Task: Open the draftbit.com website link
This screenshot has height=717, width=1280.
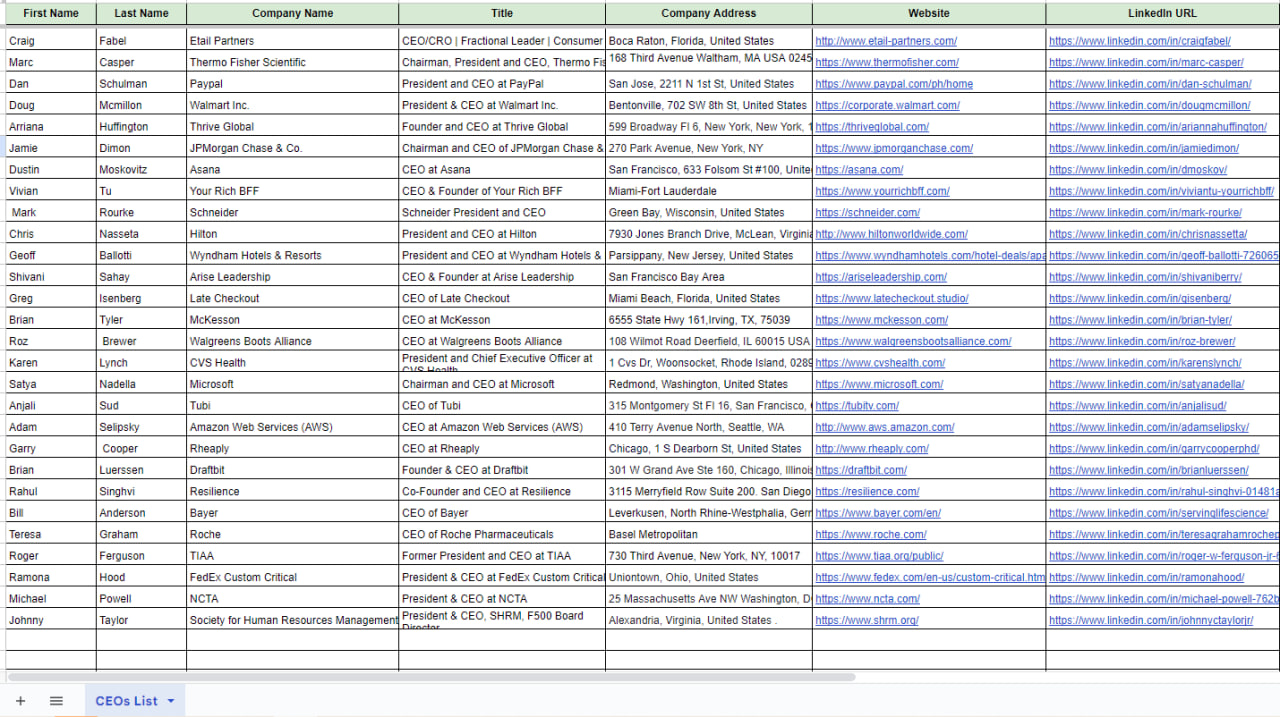Action: coord(861,470)
